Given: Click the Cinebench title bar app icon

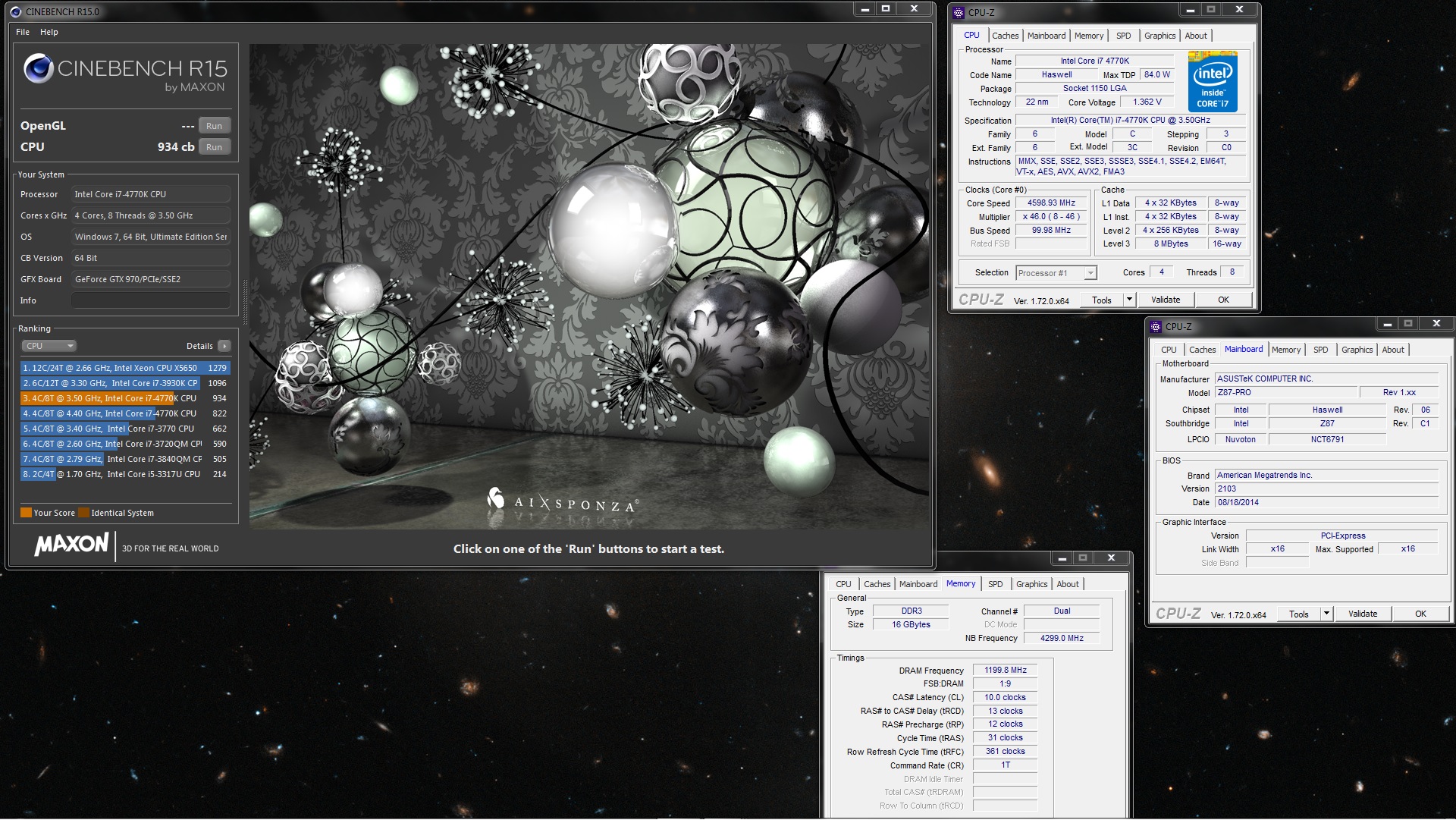Looking at the screenshot, I should tap(16, 12).
